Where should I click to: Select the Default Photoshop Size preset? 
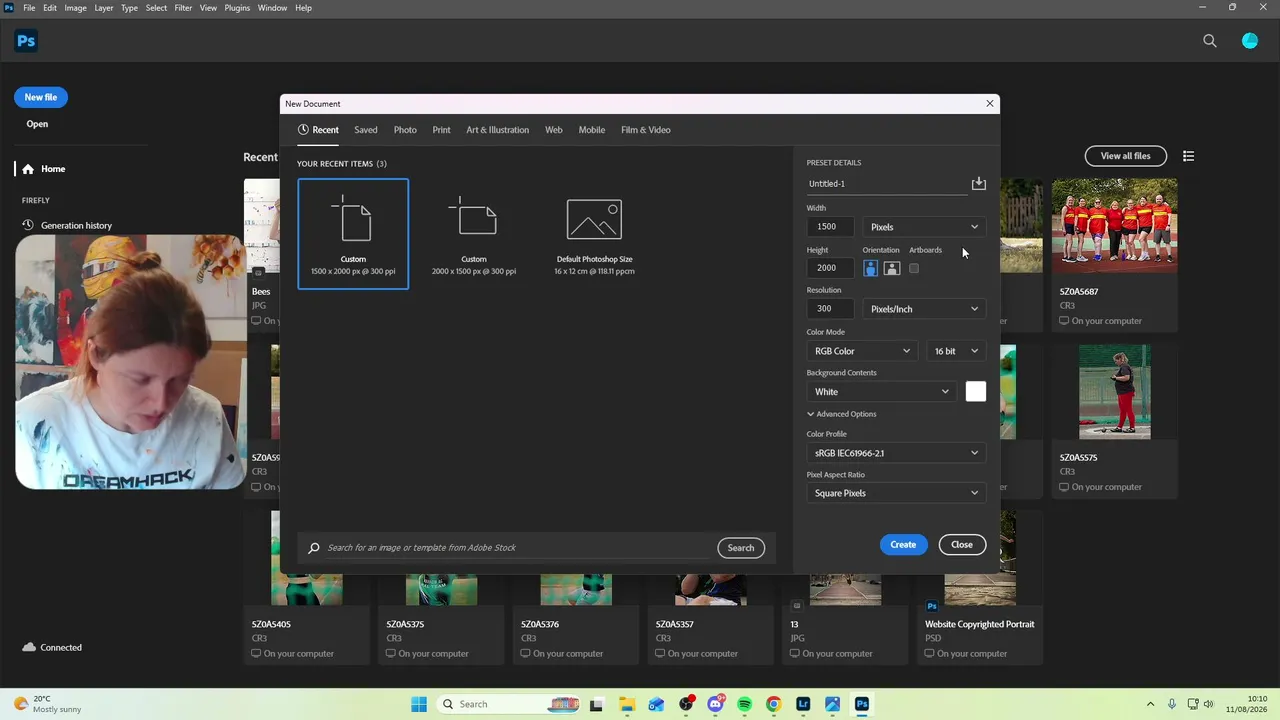594,234
